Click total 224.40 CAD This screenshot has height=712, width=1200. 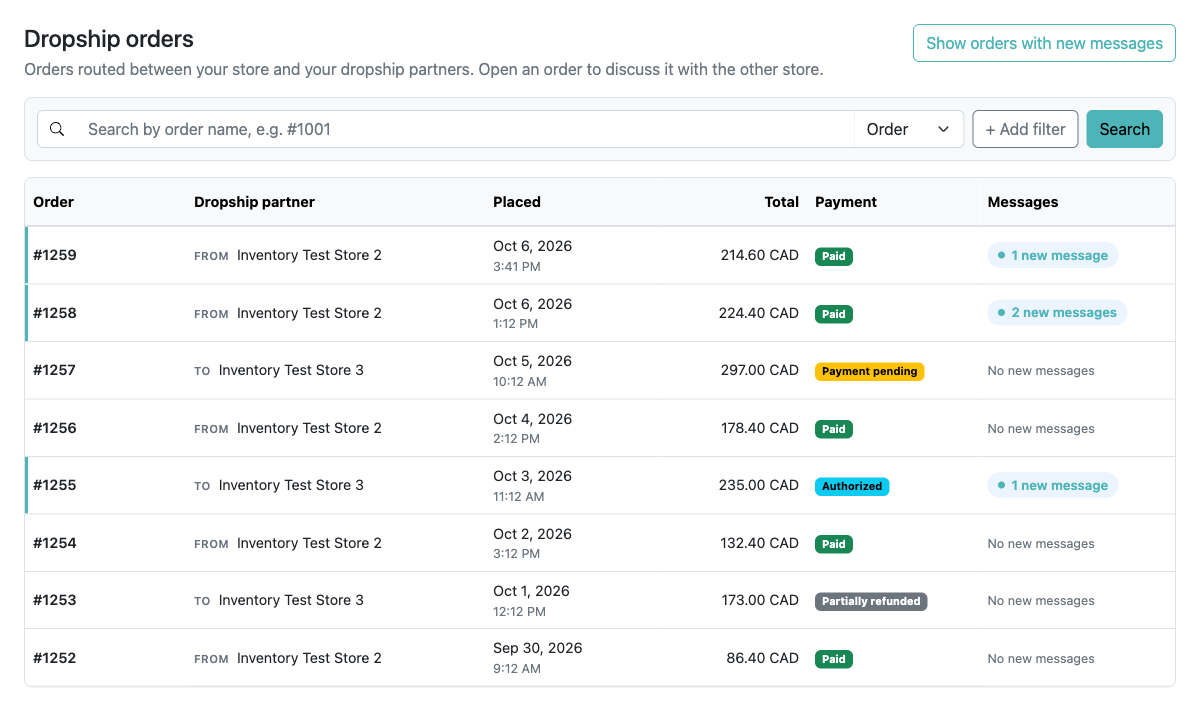tap(759, 313)
